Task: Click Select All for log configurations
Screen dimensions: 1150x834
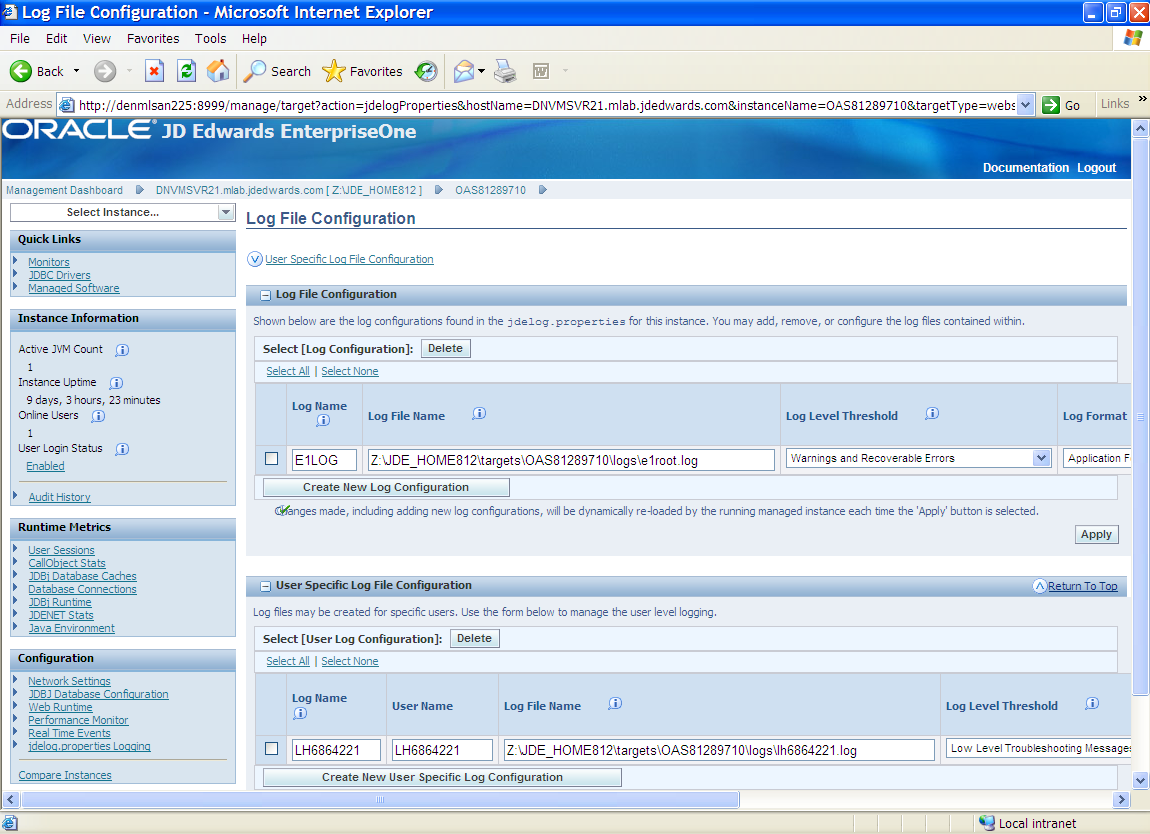Action: pyautogui.click(x=288, y=371)
